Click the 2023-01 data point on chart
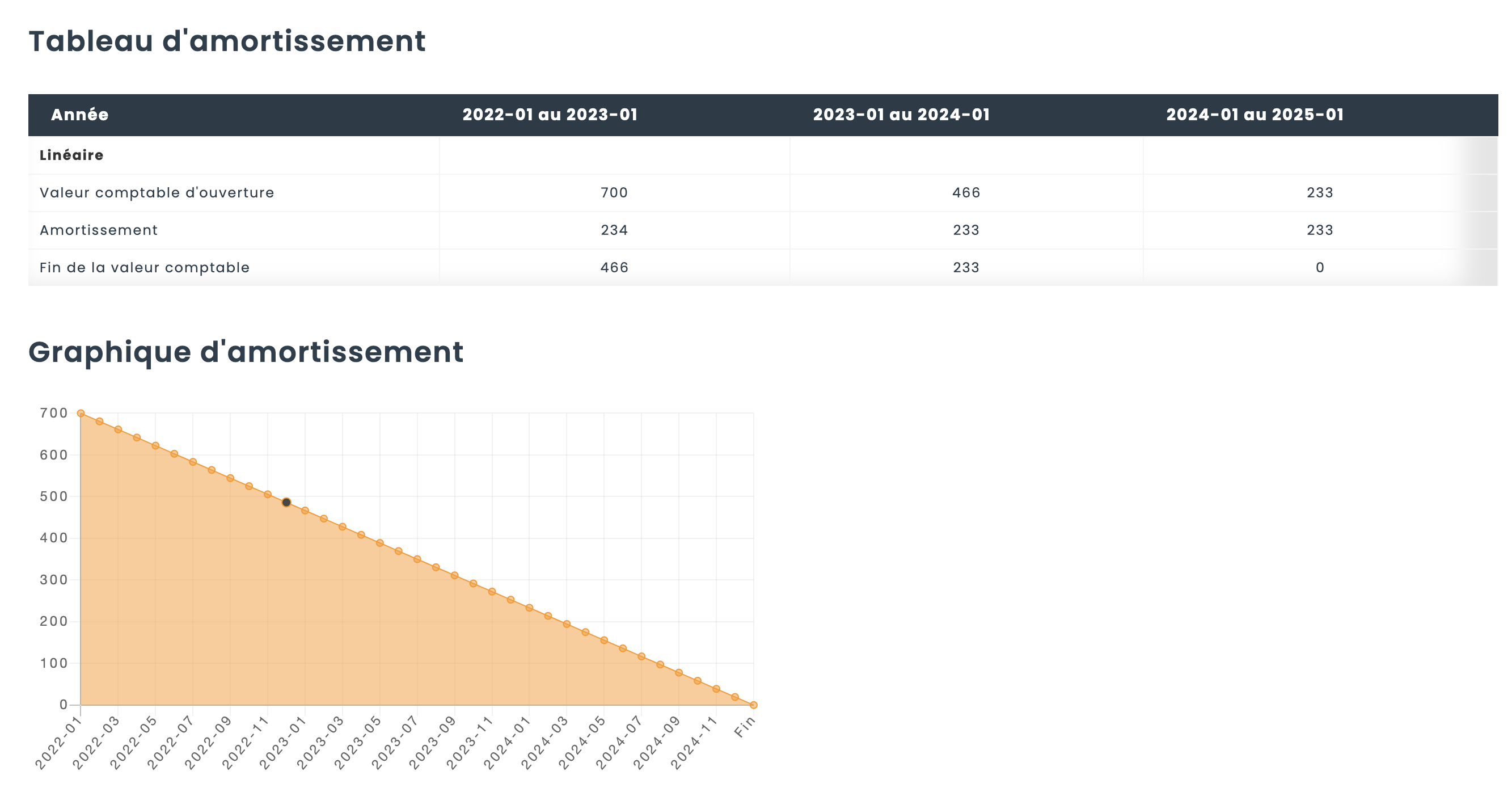The height and width of the screenshot is (809, 1512). (x=305, y=511)
